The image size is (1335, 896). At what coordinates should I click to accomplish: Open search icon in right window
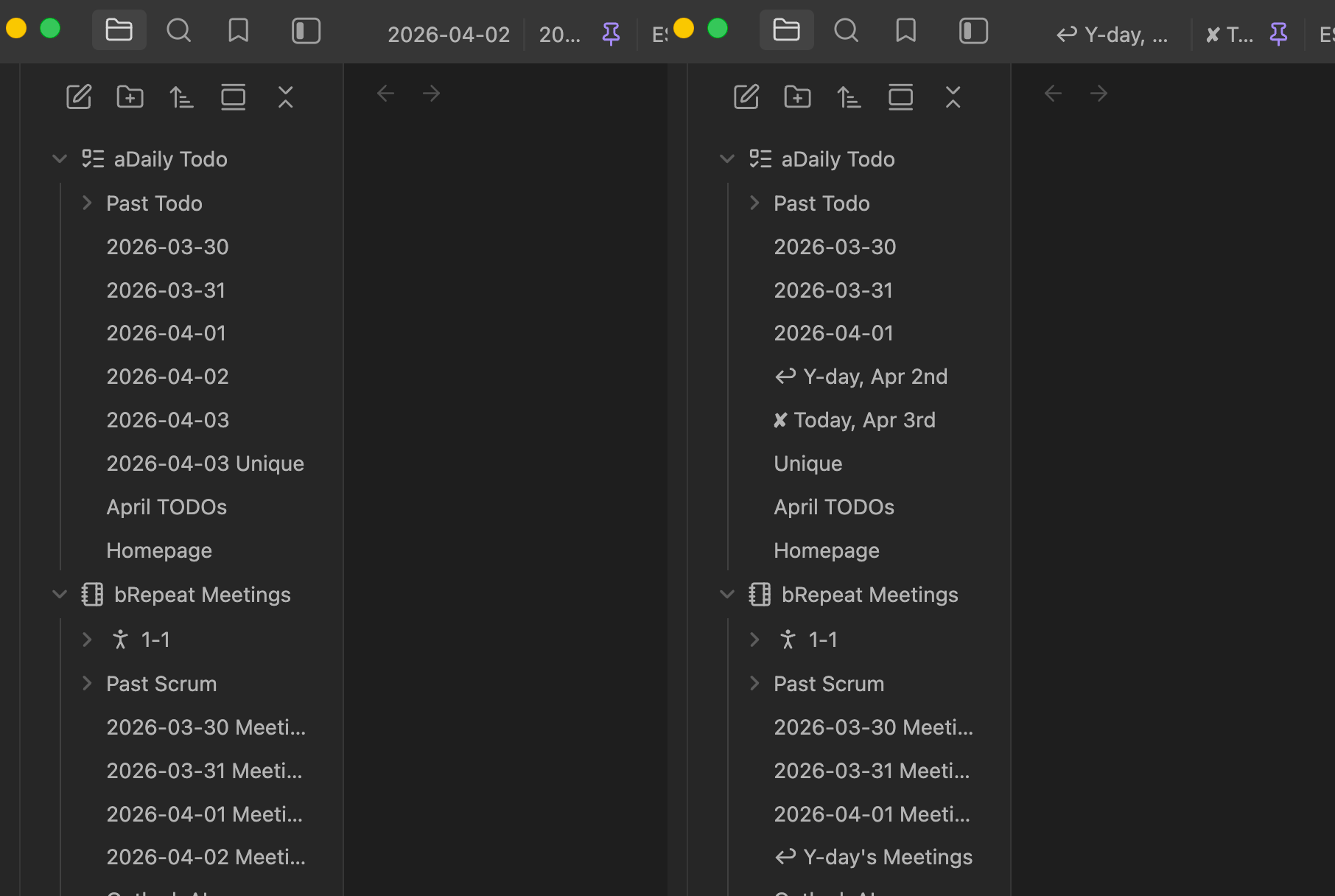[847, 30]
